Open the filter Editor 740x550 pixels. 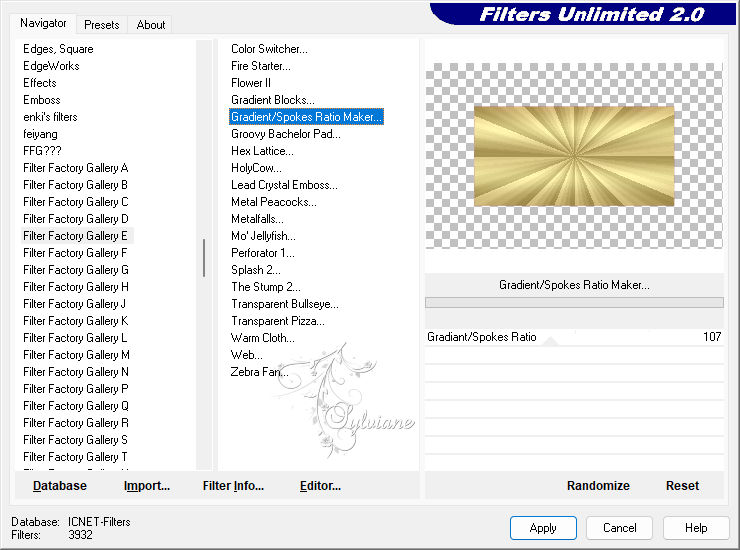pyautogui.click(x=320, y=486)
